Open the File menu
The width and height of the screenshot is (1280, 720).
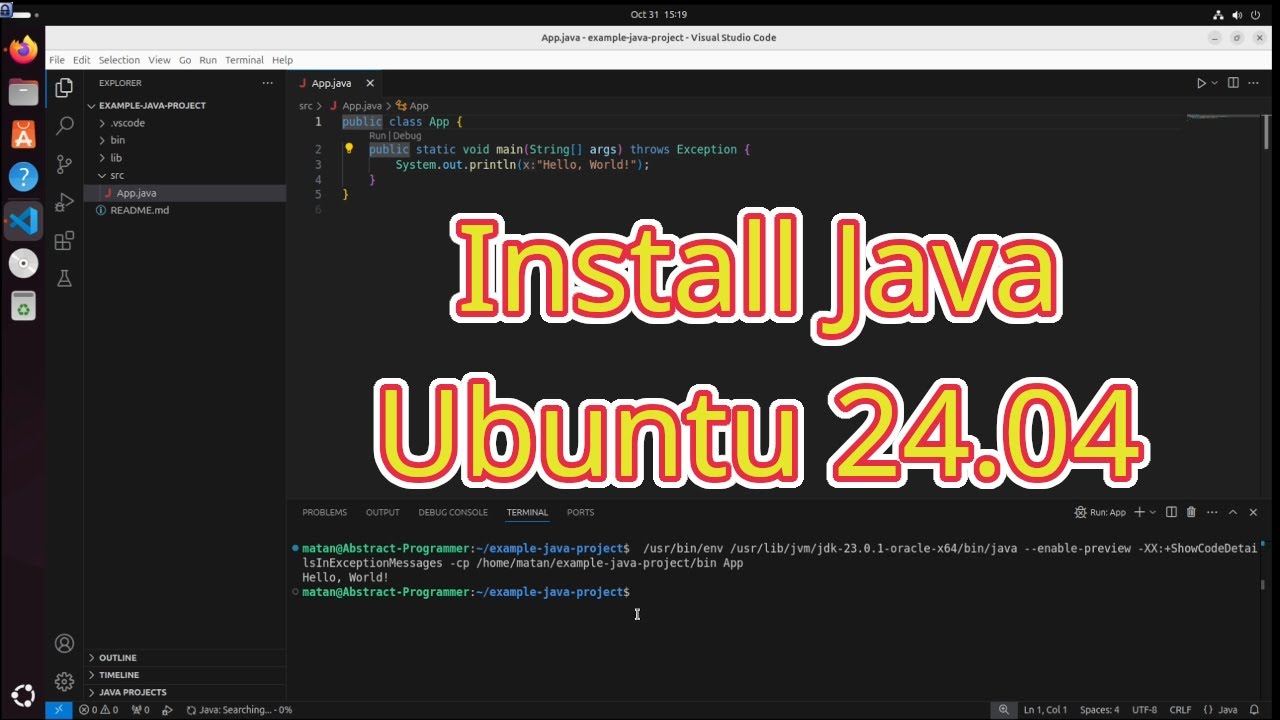pos(57,60)
